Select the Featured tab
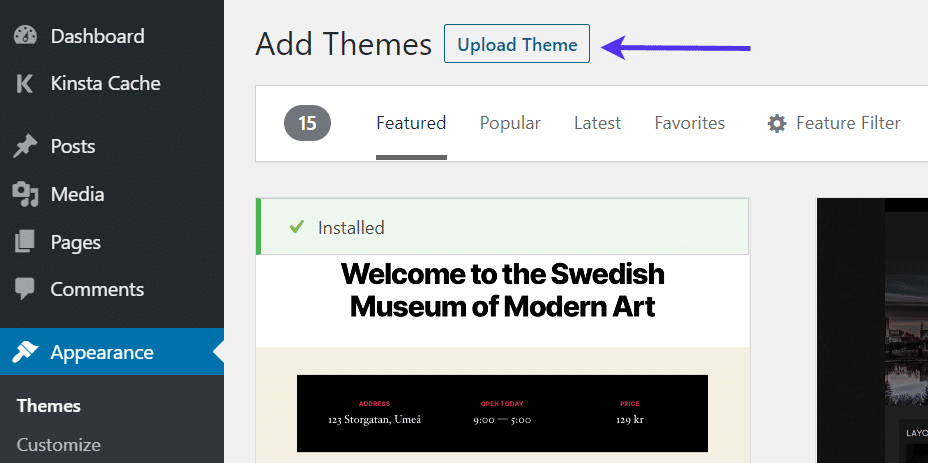 [x=411, y=123]
